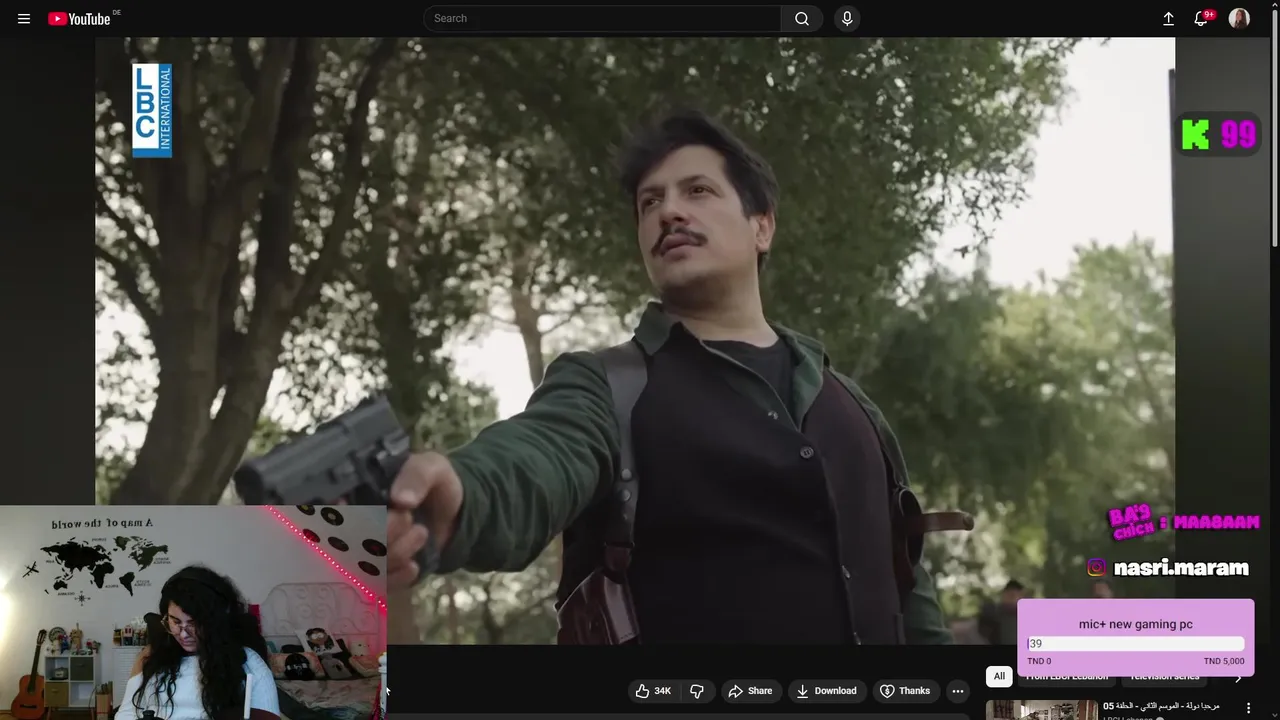Open the YouTube hamburger guide menu
Image resolution: width=1280 pixels, height=720 pixels.
point(24,18)
